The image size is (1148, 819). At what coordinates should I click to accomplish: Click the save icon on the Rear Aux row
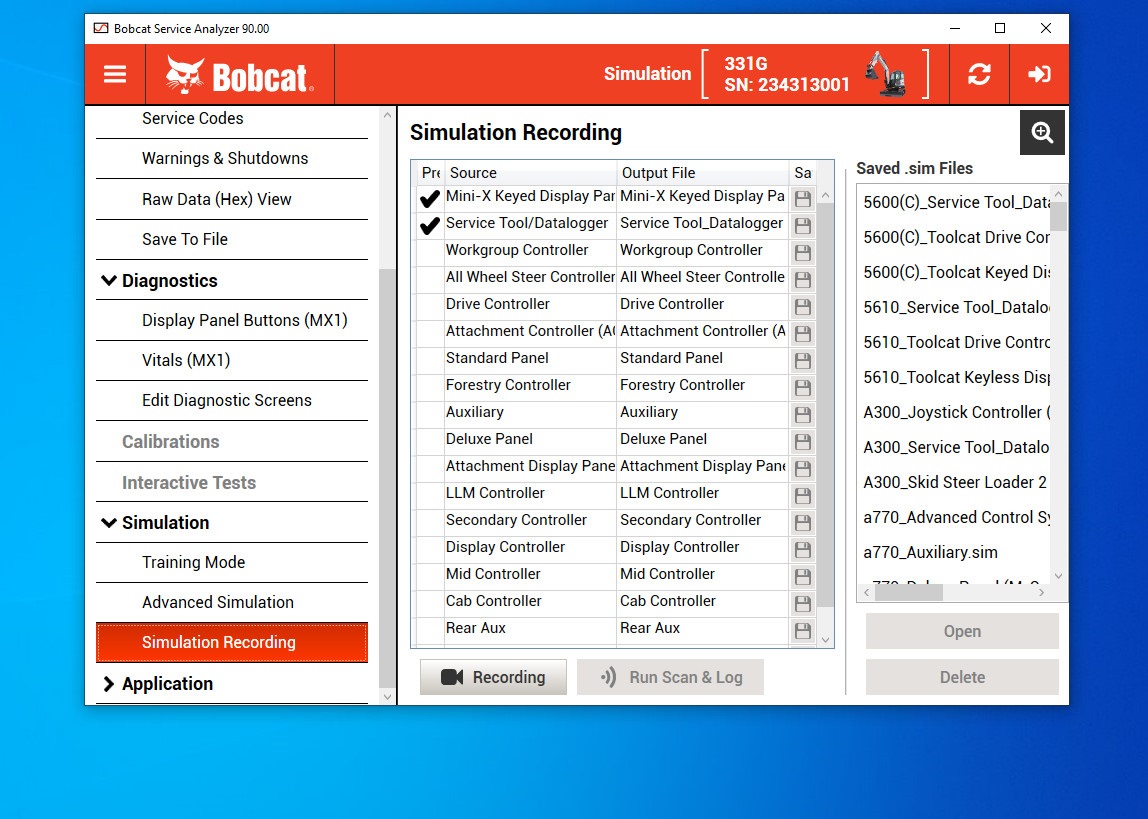802,630
